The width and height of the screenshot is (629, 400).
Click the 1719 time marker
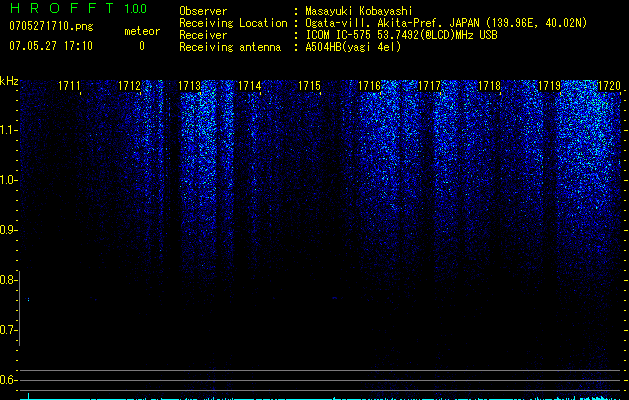click(x=550, y=86)
